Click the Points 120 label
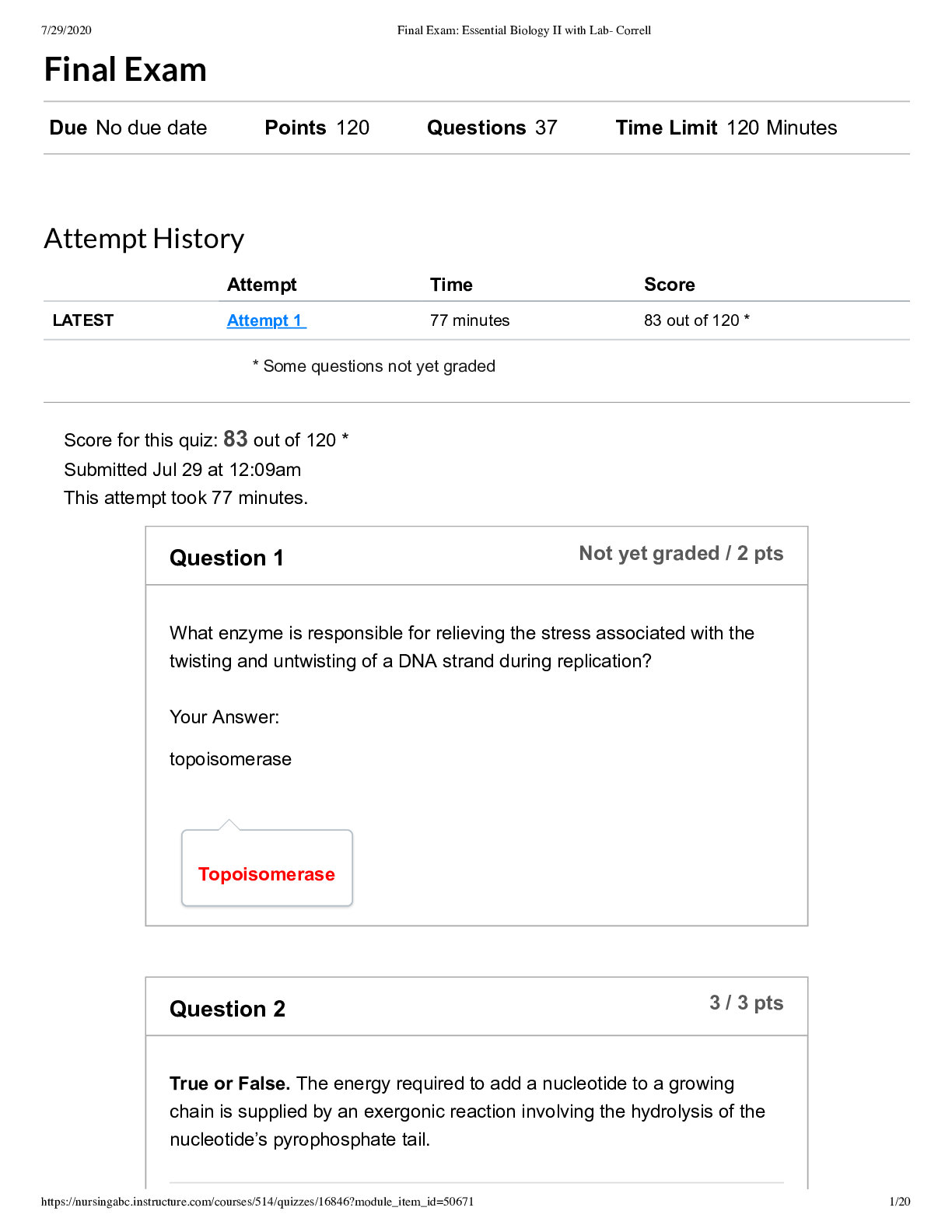952x1232 pixels. [317, 128]
